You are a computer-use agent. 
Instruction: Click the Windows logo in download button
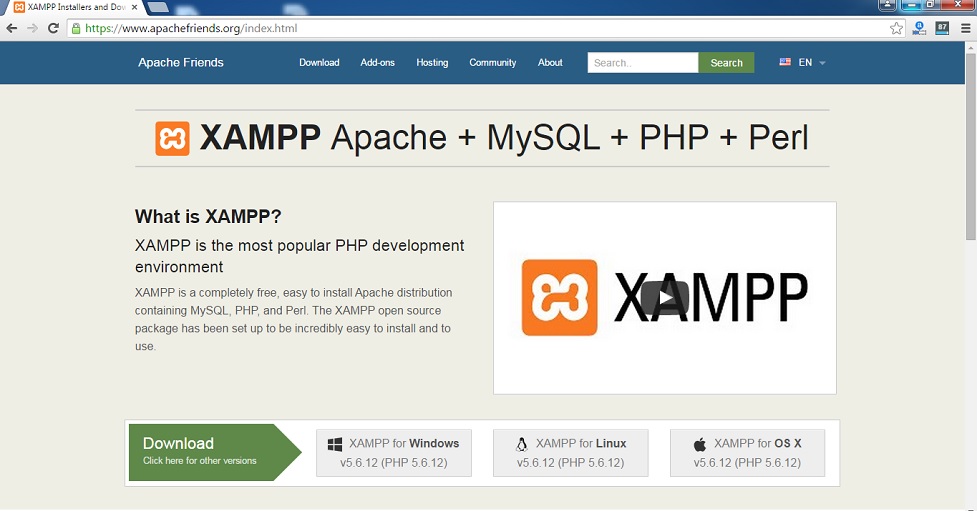335,444
